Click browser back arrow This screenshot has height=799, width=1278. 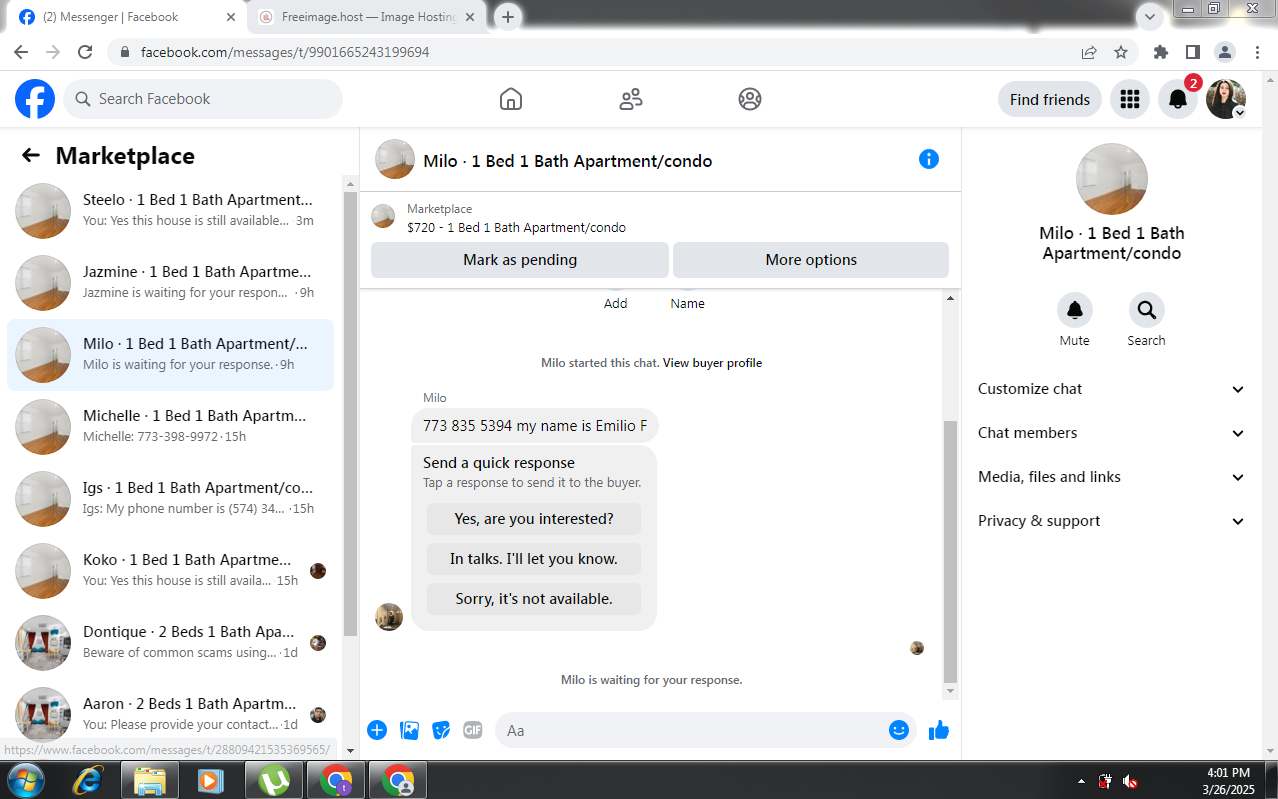pos(21,52)
